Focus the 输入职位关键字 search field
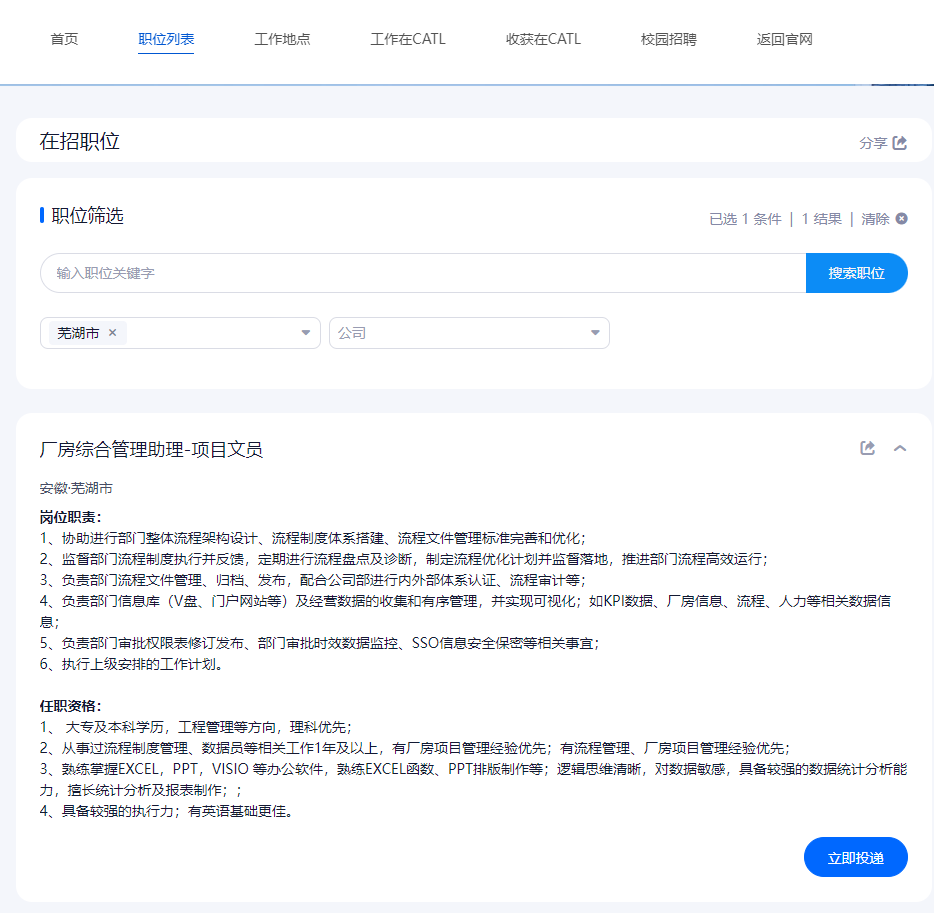This screenshot has width=934, height=913. pos(423,273)
